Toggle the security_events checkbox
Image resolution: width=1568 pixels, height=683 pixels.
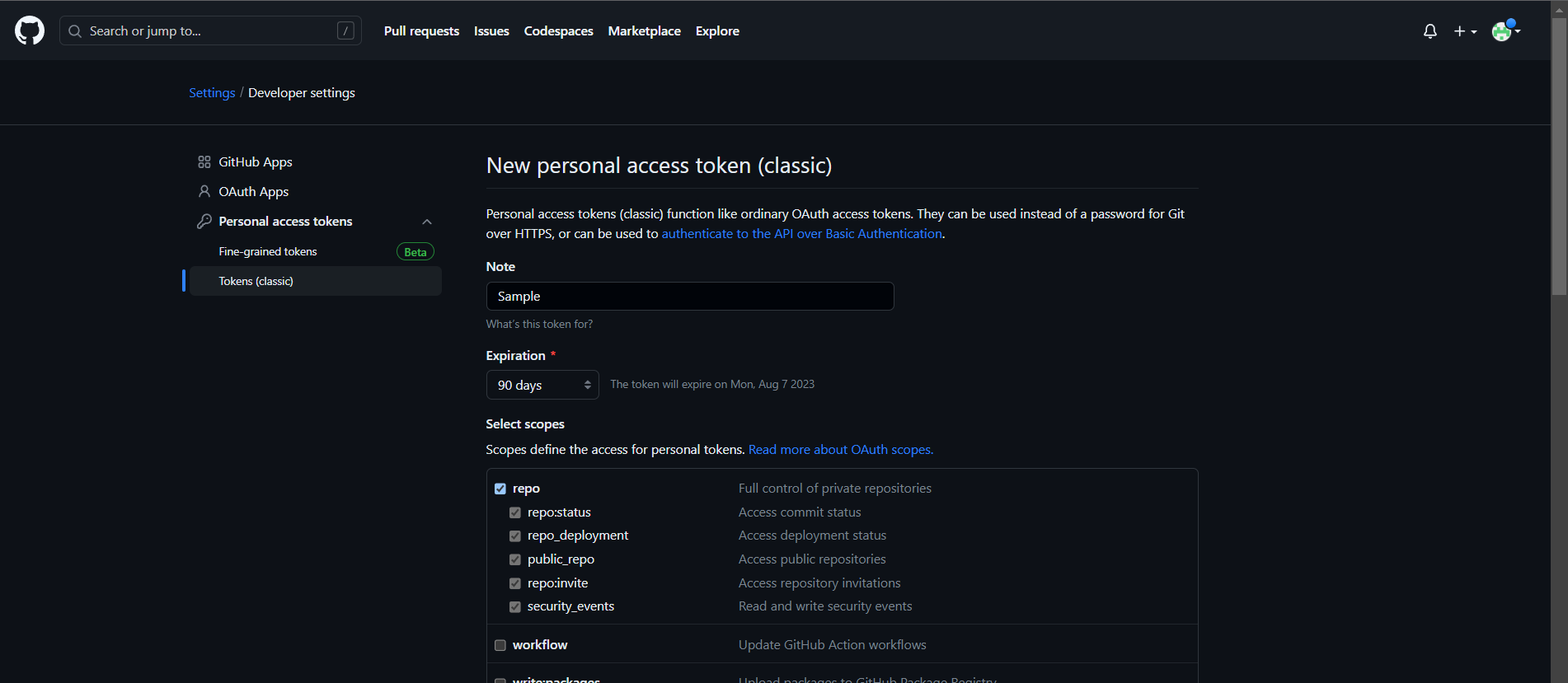click(x=515, y=606)
